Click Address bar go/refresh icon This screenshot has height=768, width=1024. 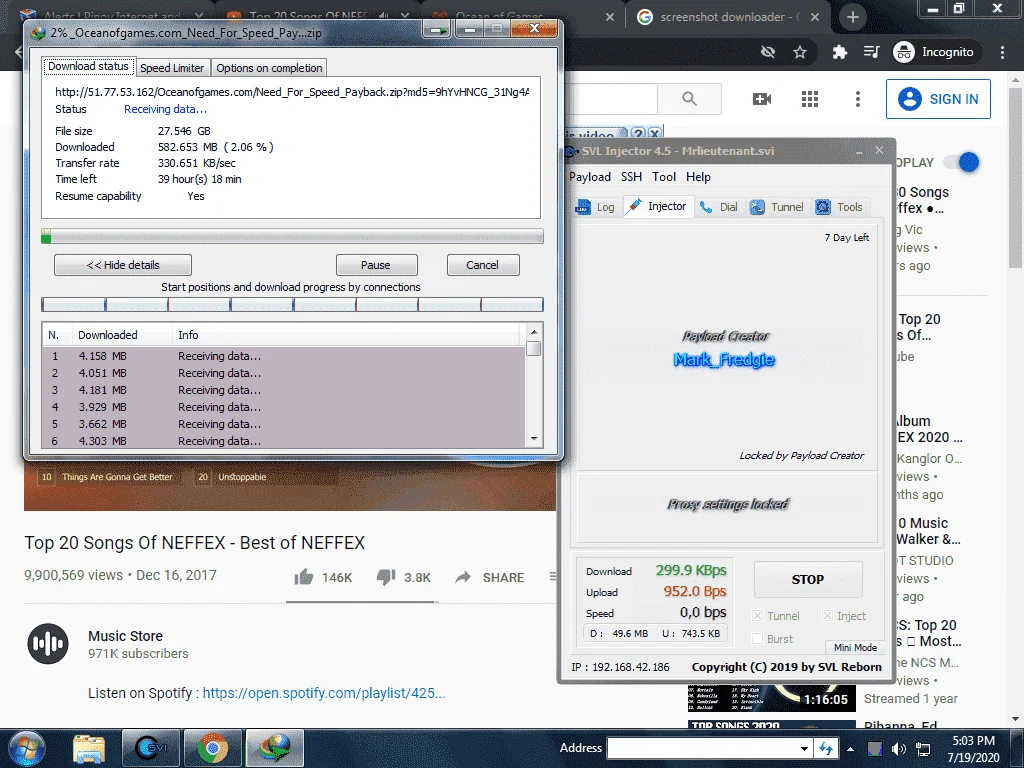coord(826,748)
